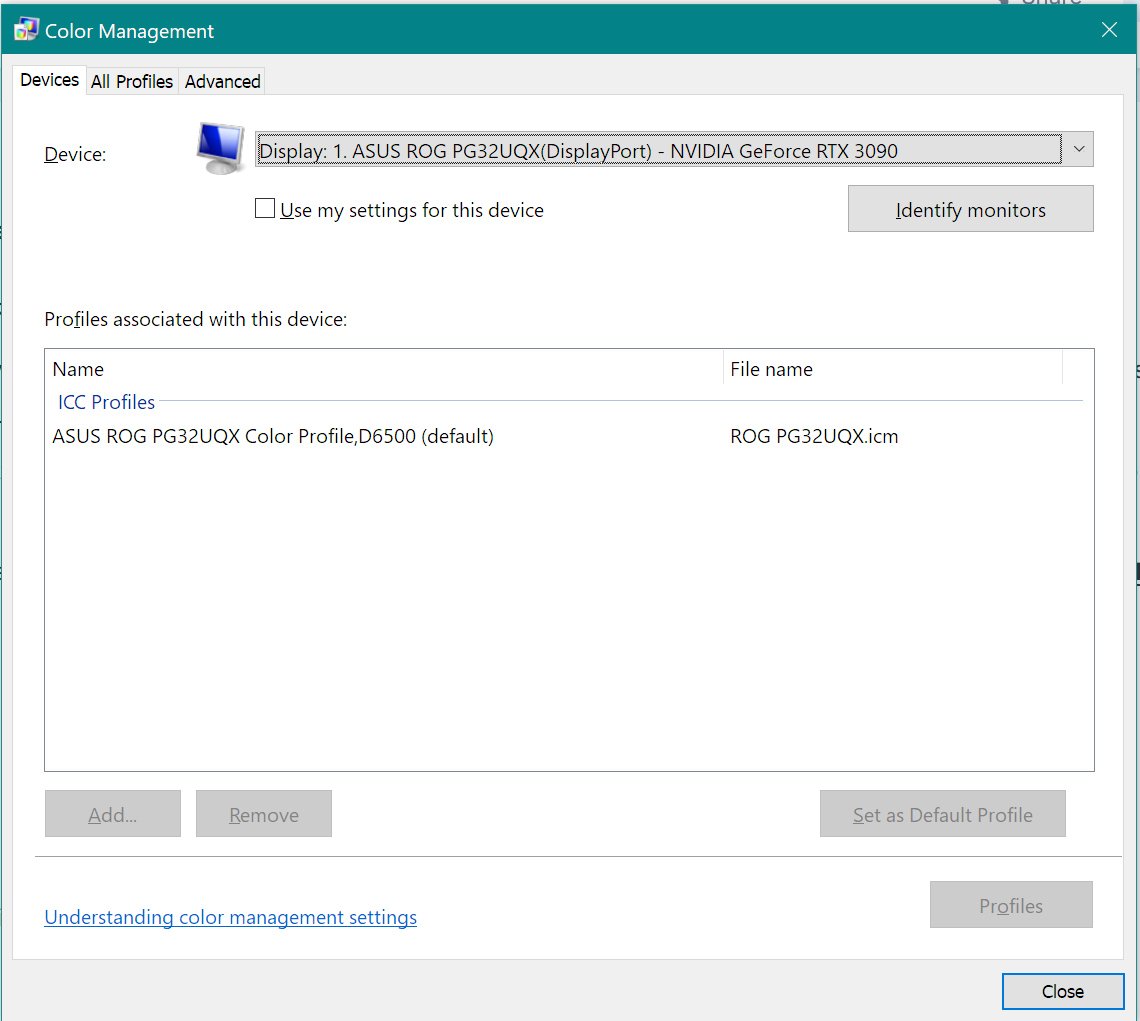
Task: Click the Add... button
Action: pyautogui.click(x=113, y=814)
